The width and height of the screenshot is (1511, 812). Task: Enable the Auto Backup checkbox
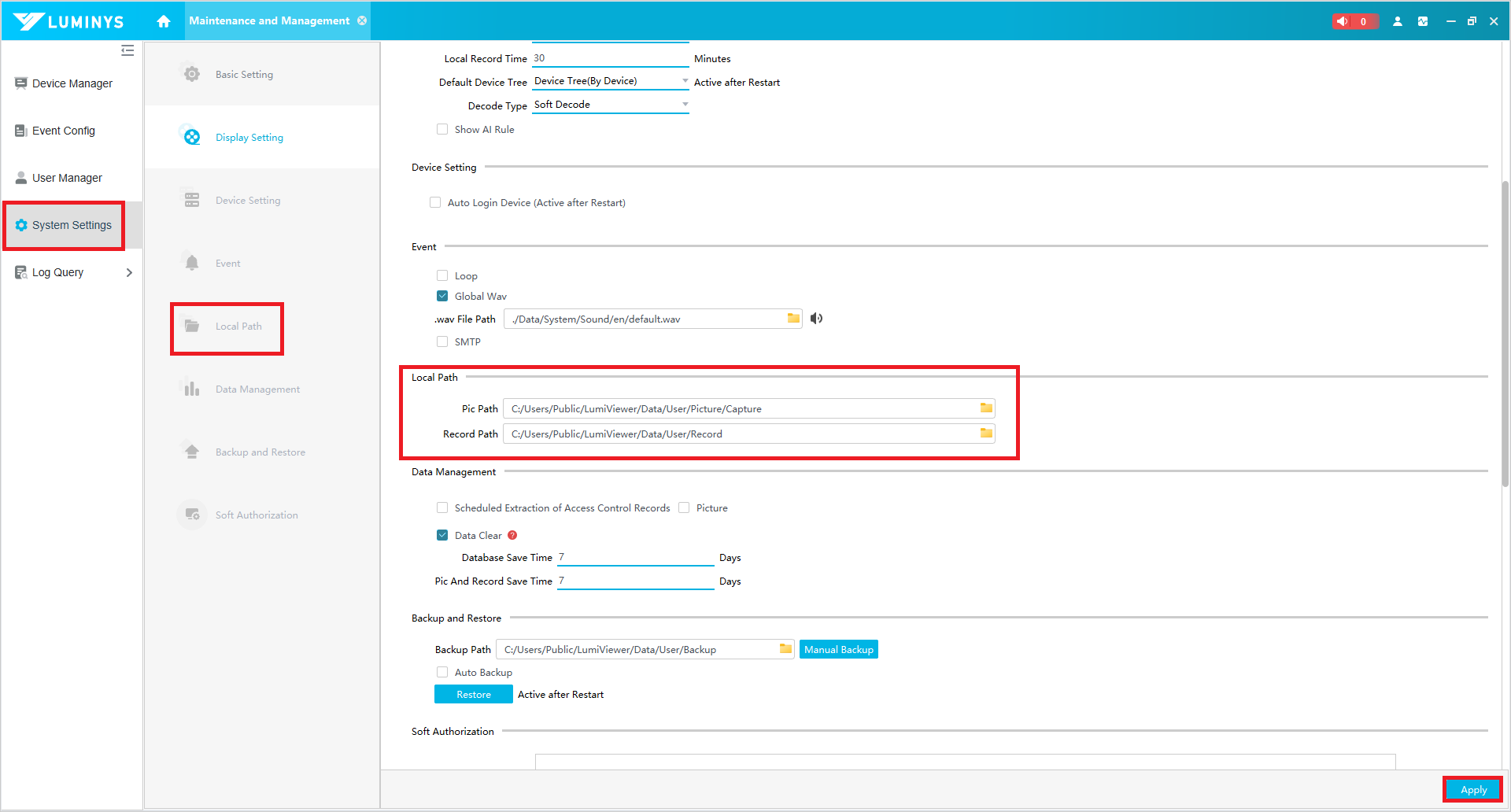[x=442, y=673]
